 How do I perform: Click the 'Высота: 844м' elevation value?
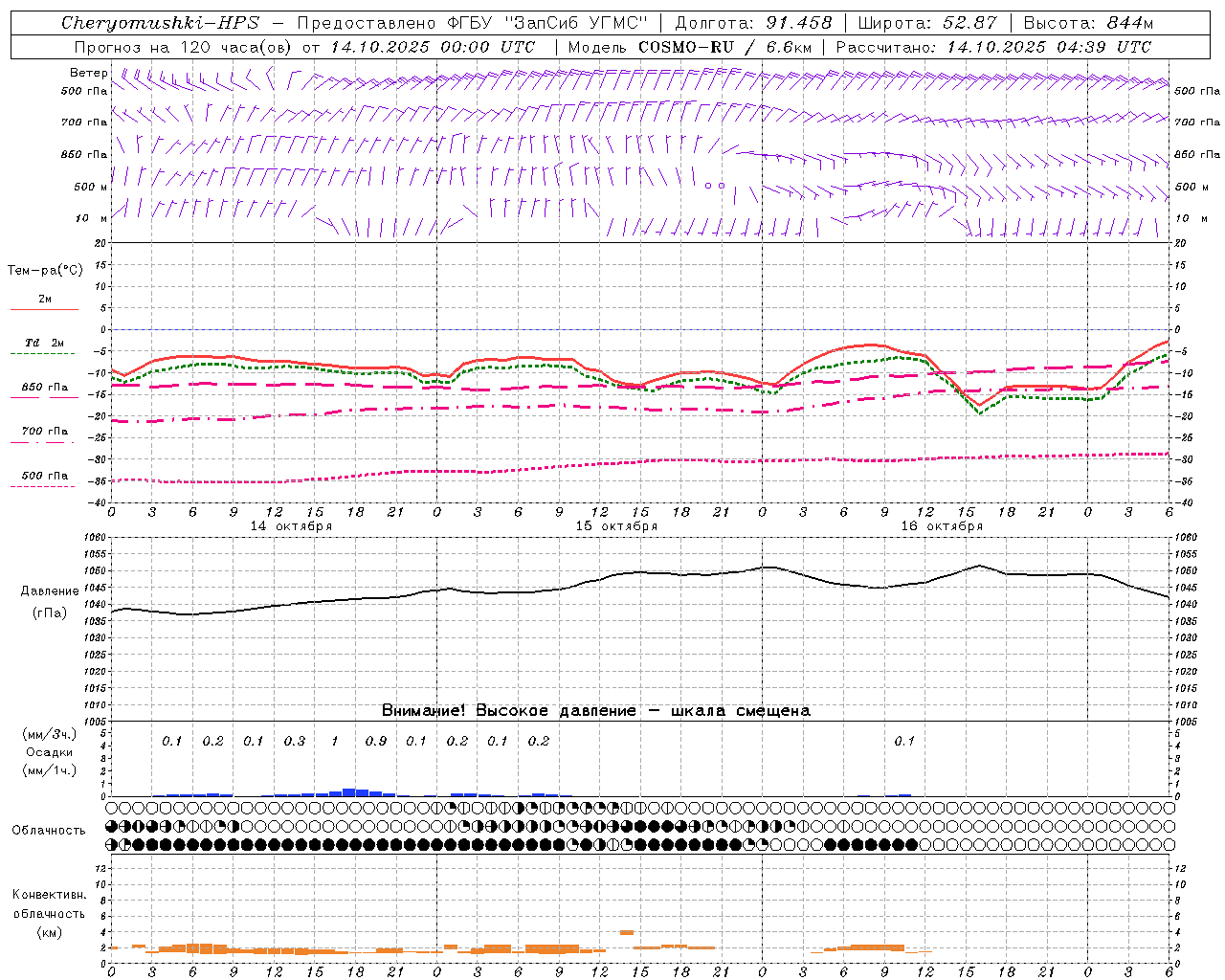pos(1088,23)
